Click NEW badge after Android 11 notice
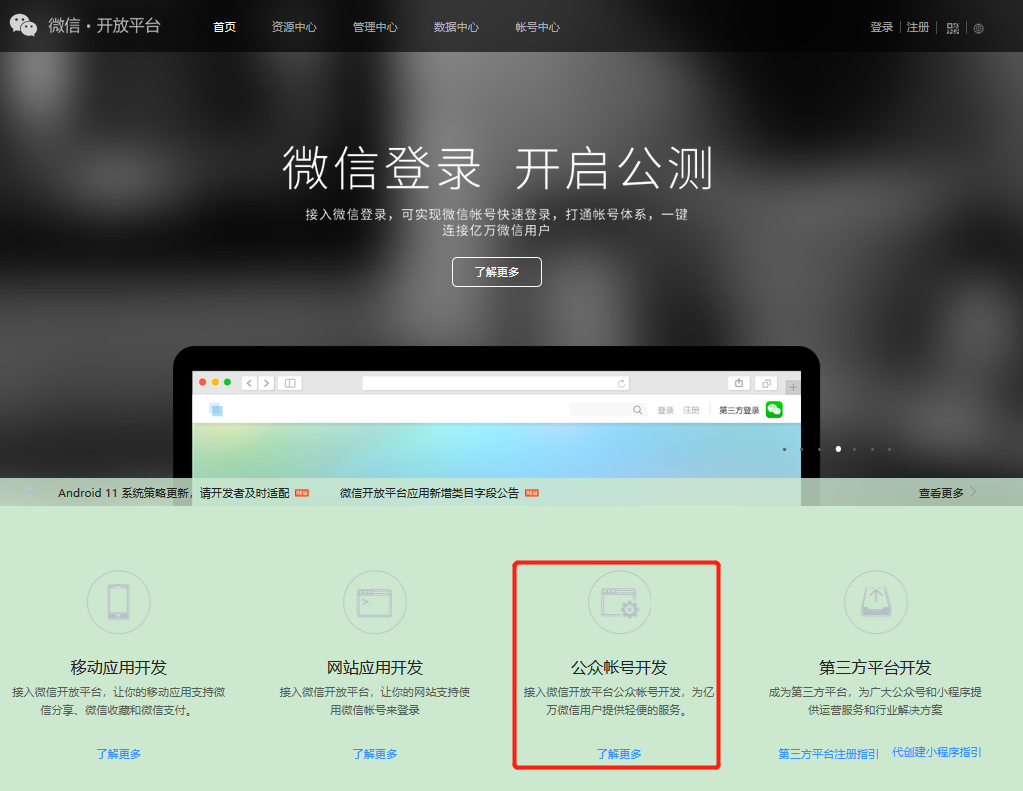This screenshot has width=1023, height=791. pos(301,493)
